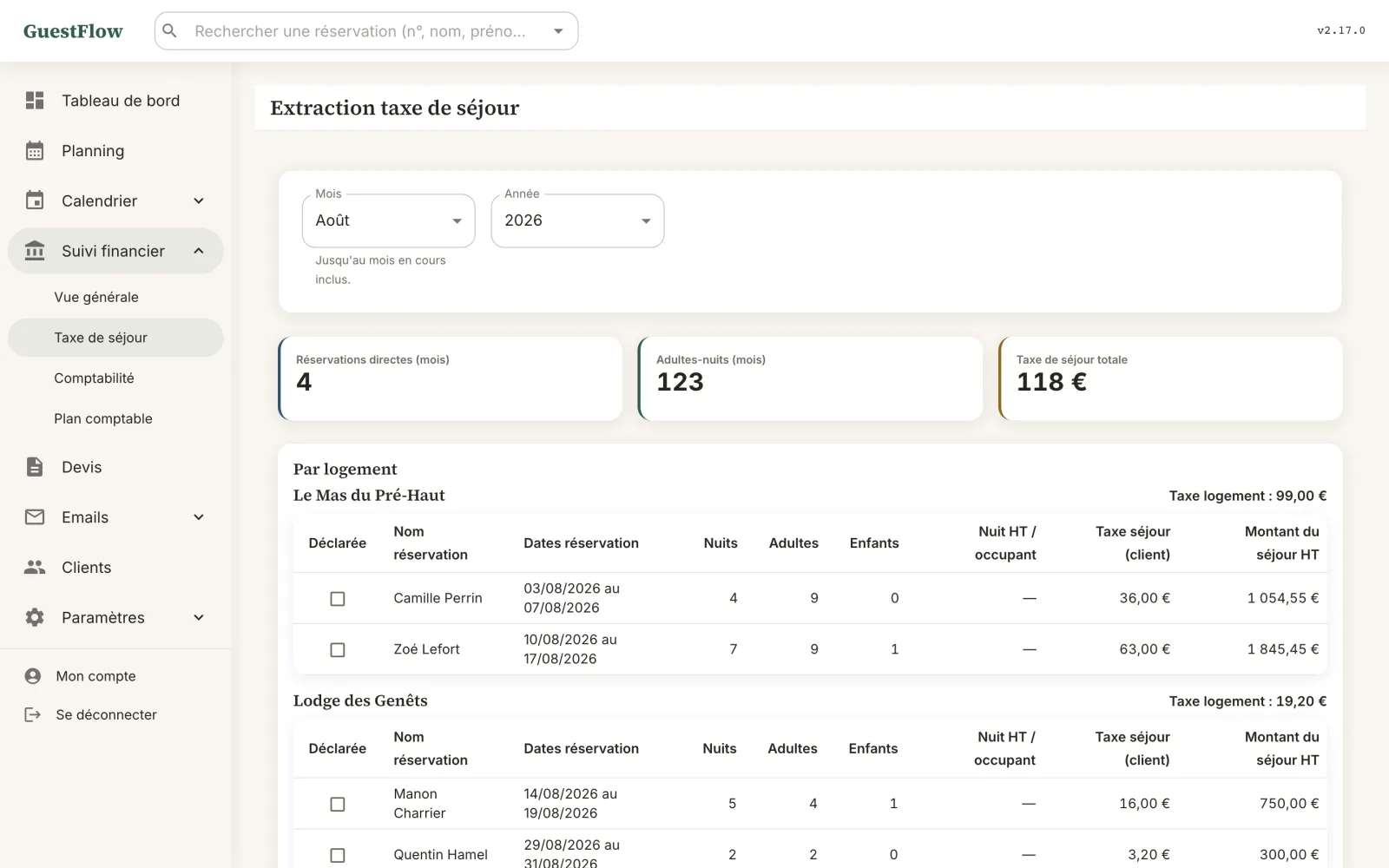Screen dimensions: 1389x868
Task: Click the Se déconnecter link
Action: coord(106,714)
